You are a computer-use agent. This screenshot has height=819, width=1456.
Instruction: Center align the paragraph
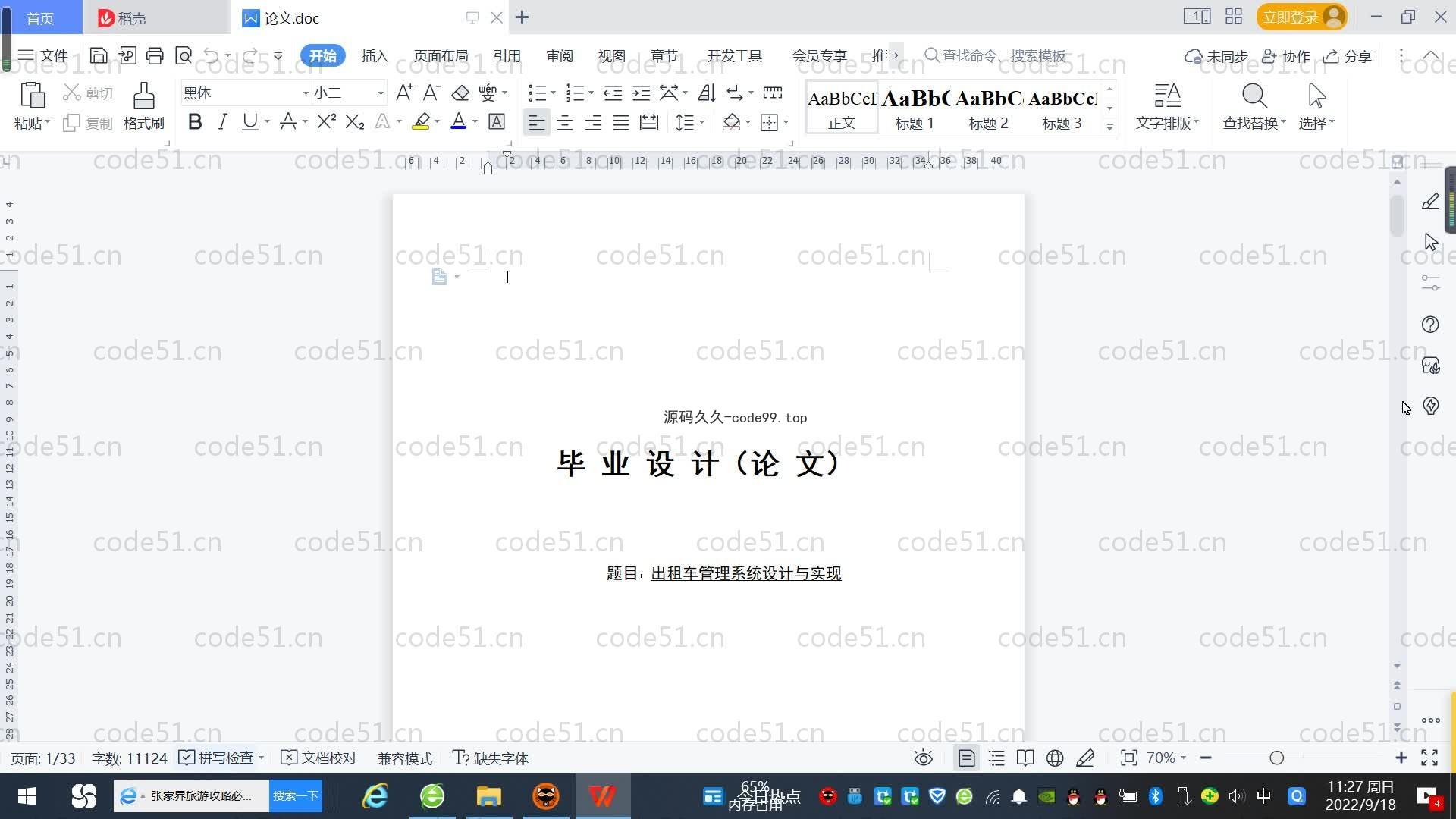click(x=564, y=122)
